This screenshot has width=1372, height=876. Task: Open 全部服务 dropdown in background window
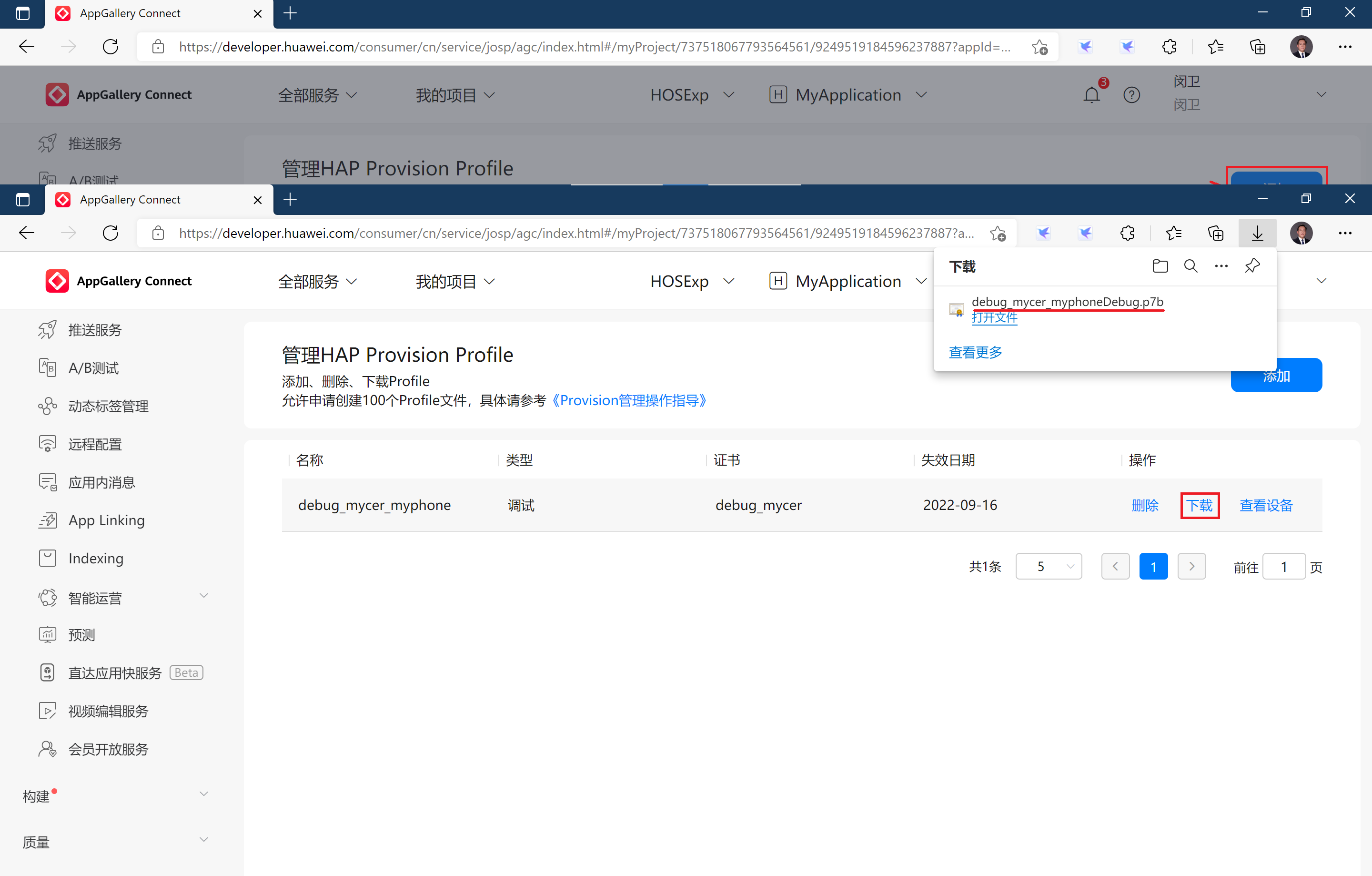click(317, 95)
